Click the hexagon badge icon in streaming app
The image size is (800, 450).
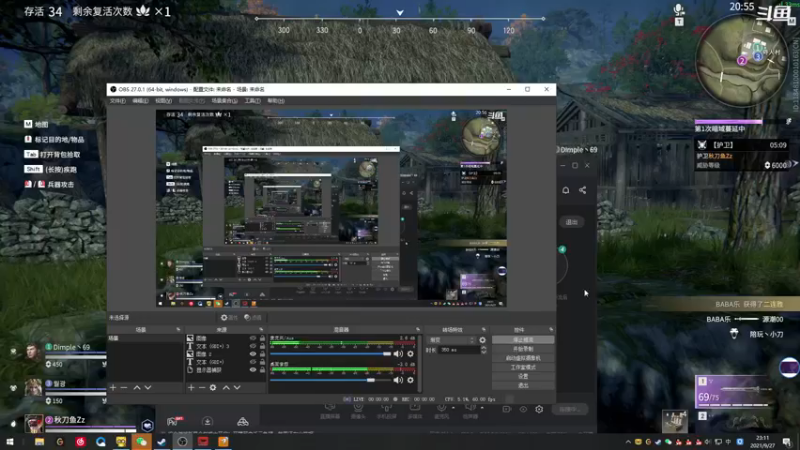coord(147,424)
